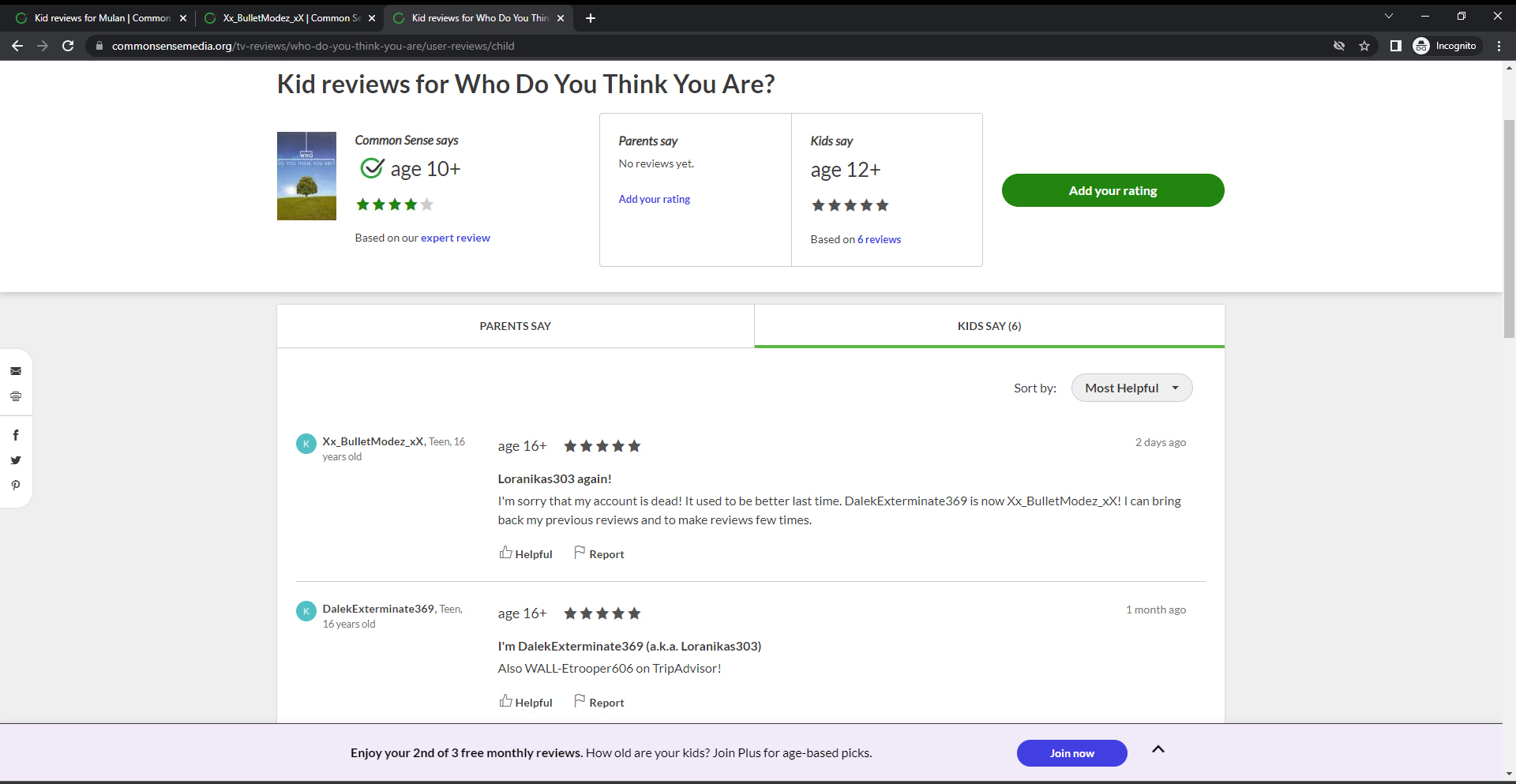Expand the bottom banner chevron

point(1158,749)
